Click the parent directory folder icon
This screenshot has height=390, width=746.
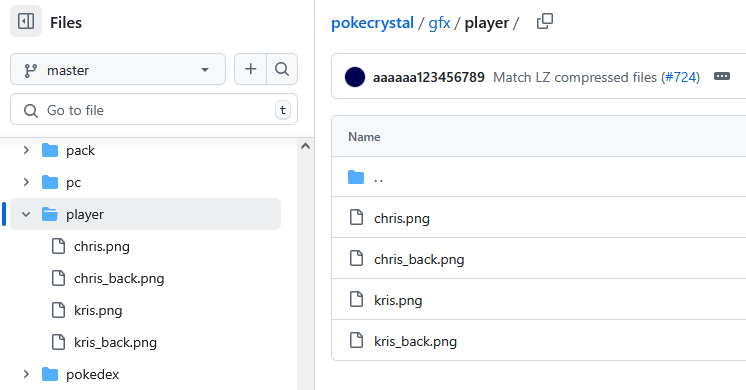click(x=356, y=177)
